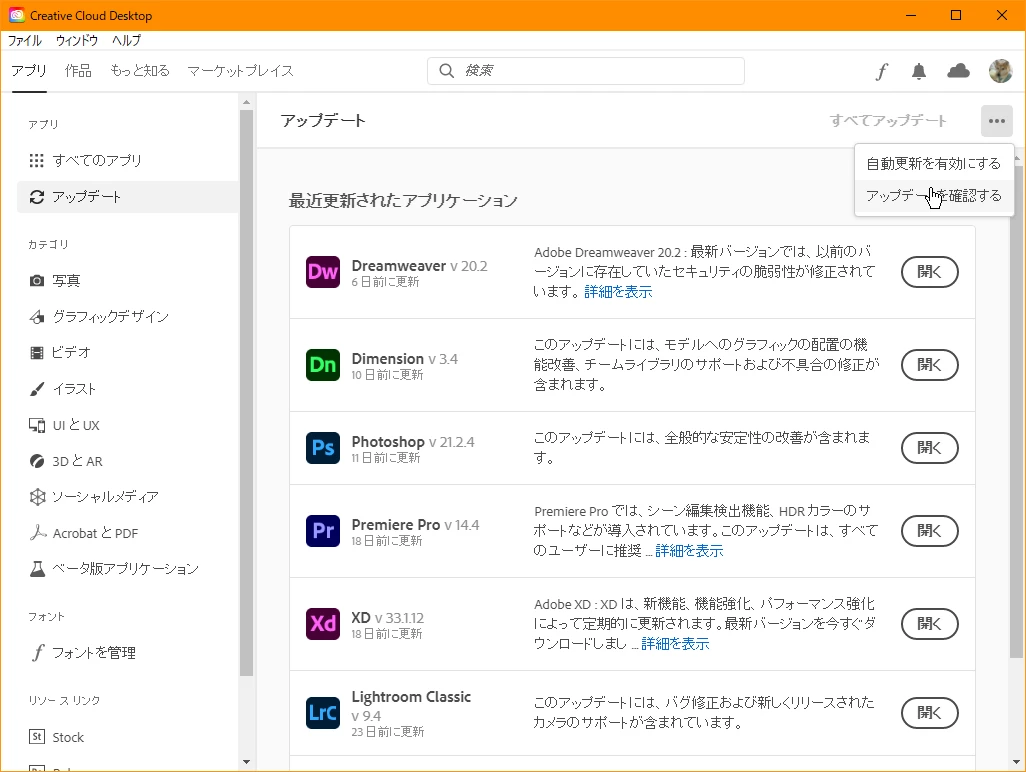Viewport: 1026px width, 772px height.
Task: Open the ビデオ category
Action: tap(128, 353)
